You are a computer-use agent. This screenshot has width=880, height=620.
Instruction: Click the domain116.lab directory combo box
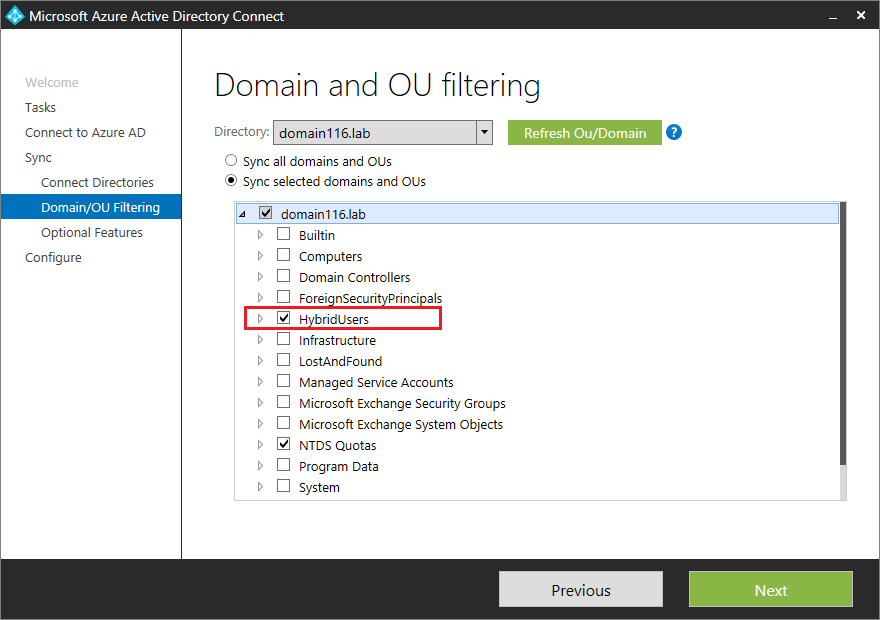click(383, 133)
